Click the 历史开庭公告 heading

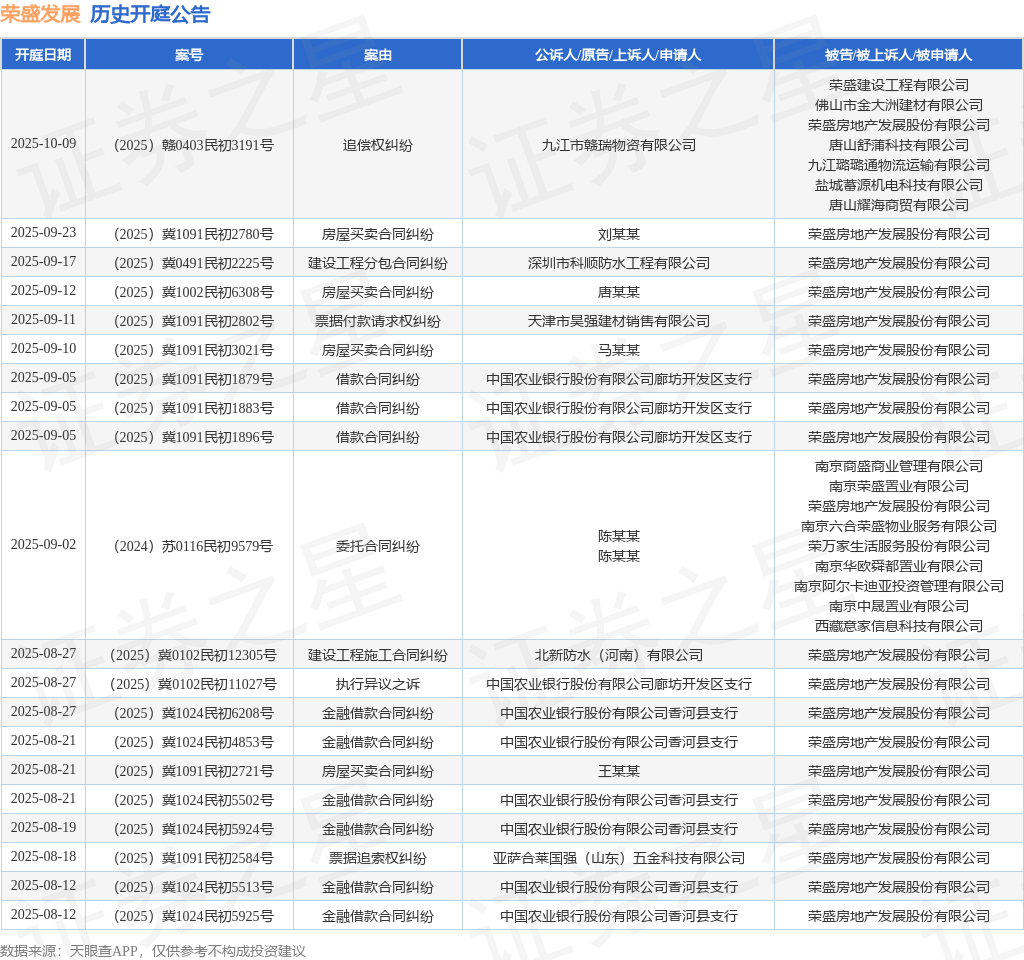pos(150,14)
